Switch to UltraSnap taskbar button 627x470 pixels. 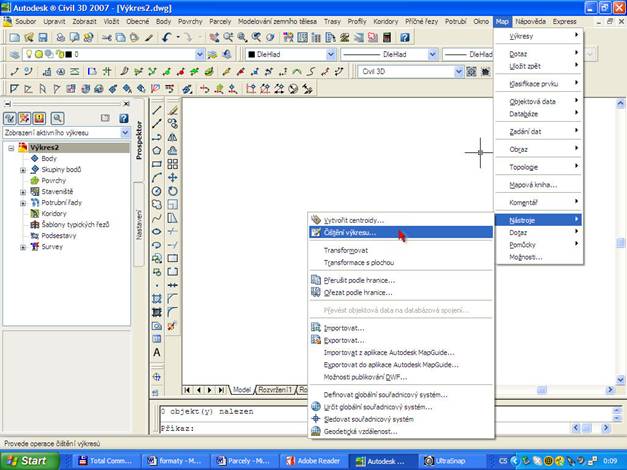tap(451, 461)
